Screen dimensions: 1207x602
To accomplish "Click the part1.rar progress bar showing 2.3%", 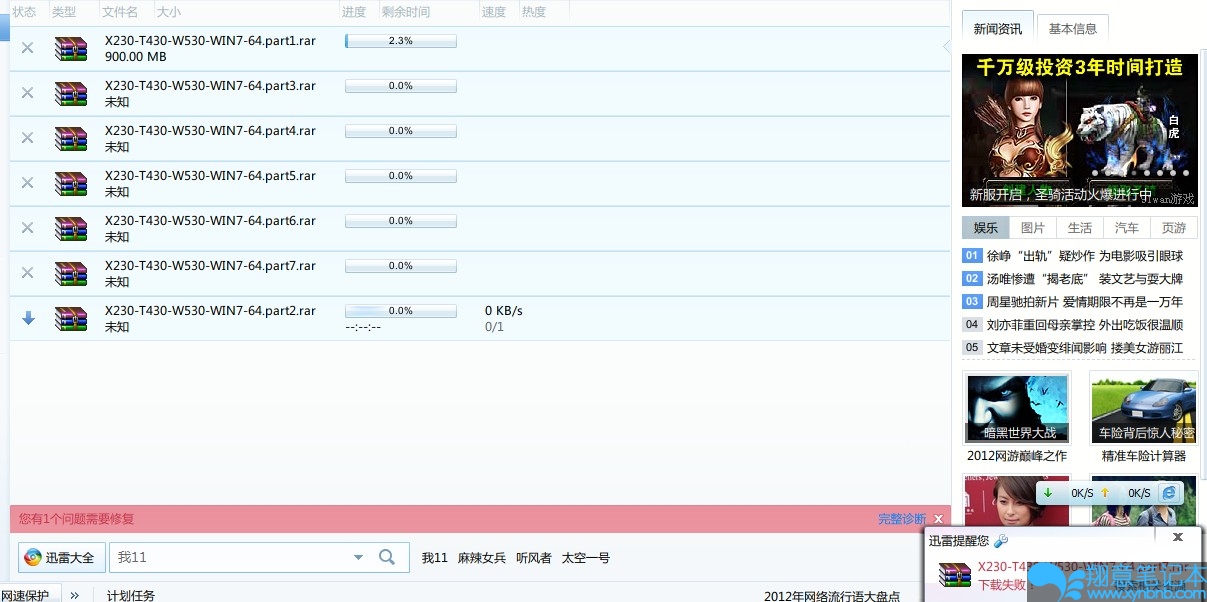I will (x=401, y=41).
